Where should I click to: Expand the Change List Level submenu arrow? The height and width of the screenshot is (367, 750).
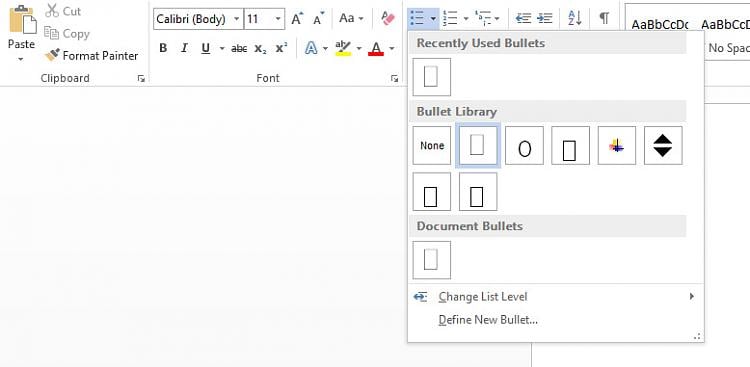(x=691, y=297)
